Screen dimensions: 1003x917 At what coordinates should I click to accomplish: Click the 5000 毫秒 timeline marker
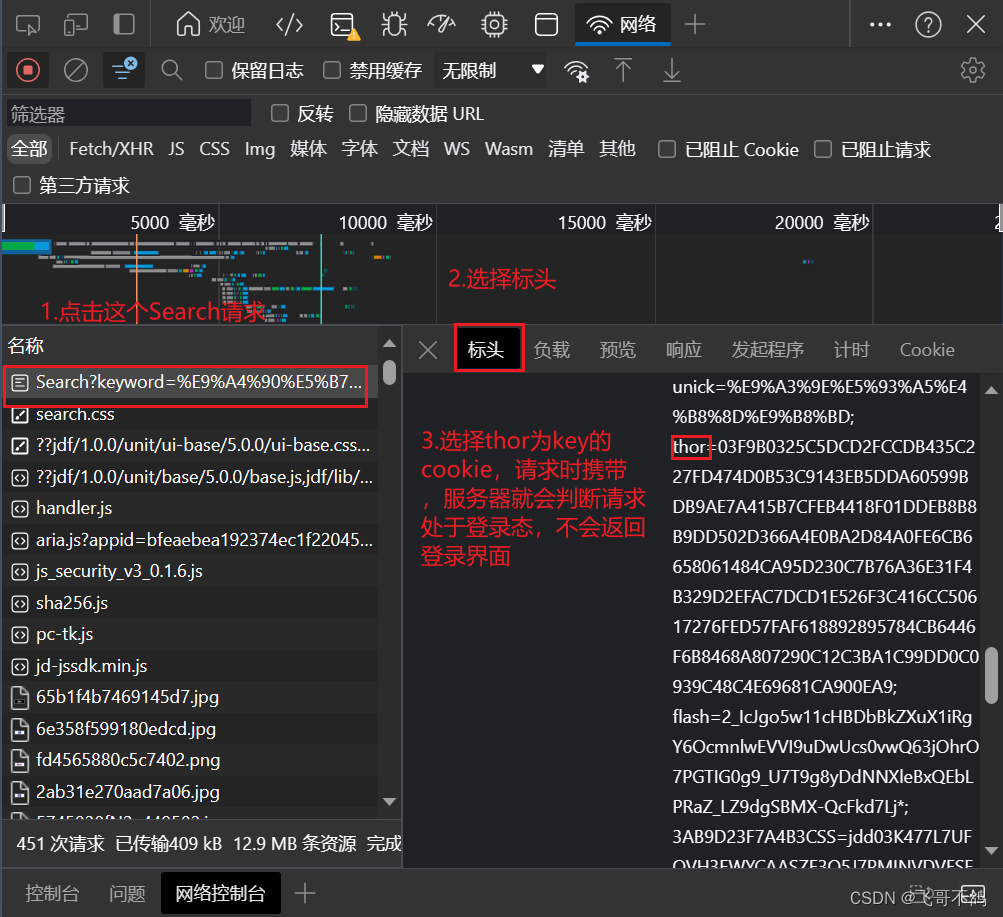coord(173,223)
